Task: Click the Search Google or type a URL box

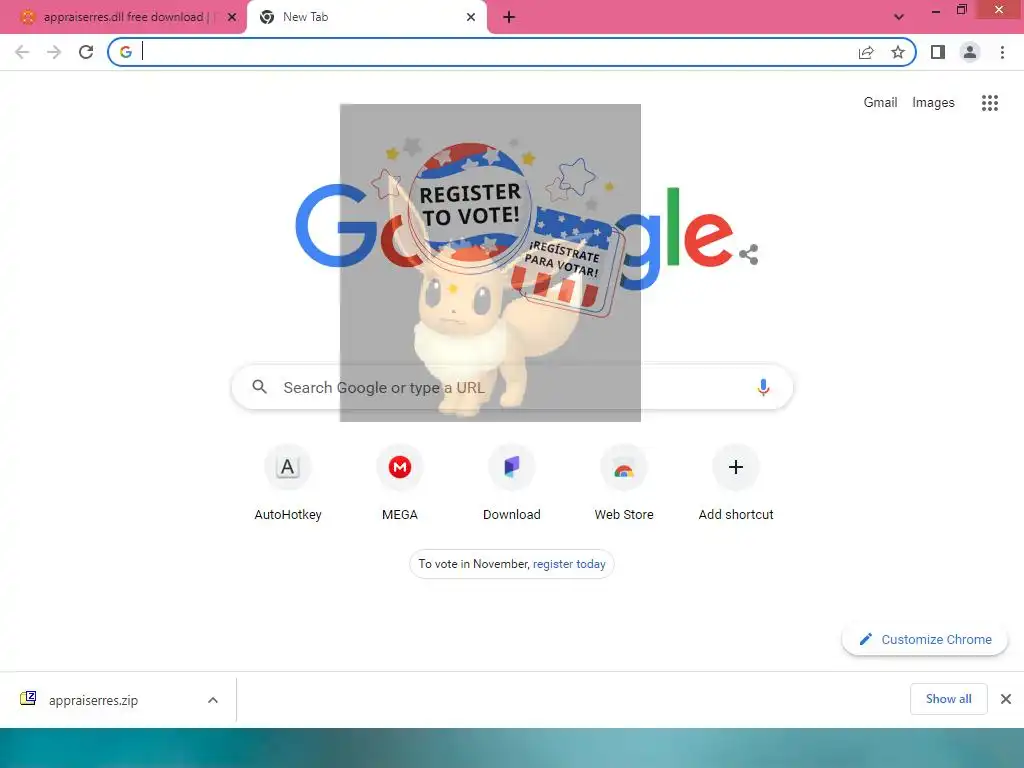Action: (512, 387)
